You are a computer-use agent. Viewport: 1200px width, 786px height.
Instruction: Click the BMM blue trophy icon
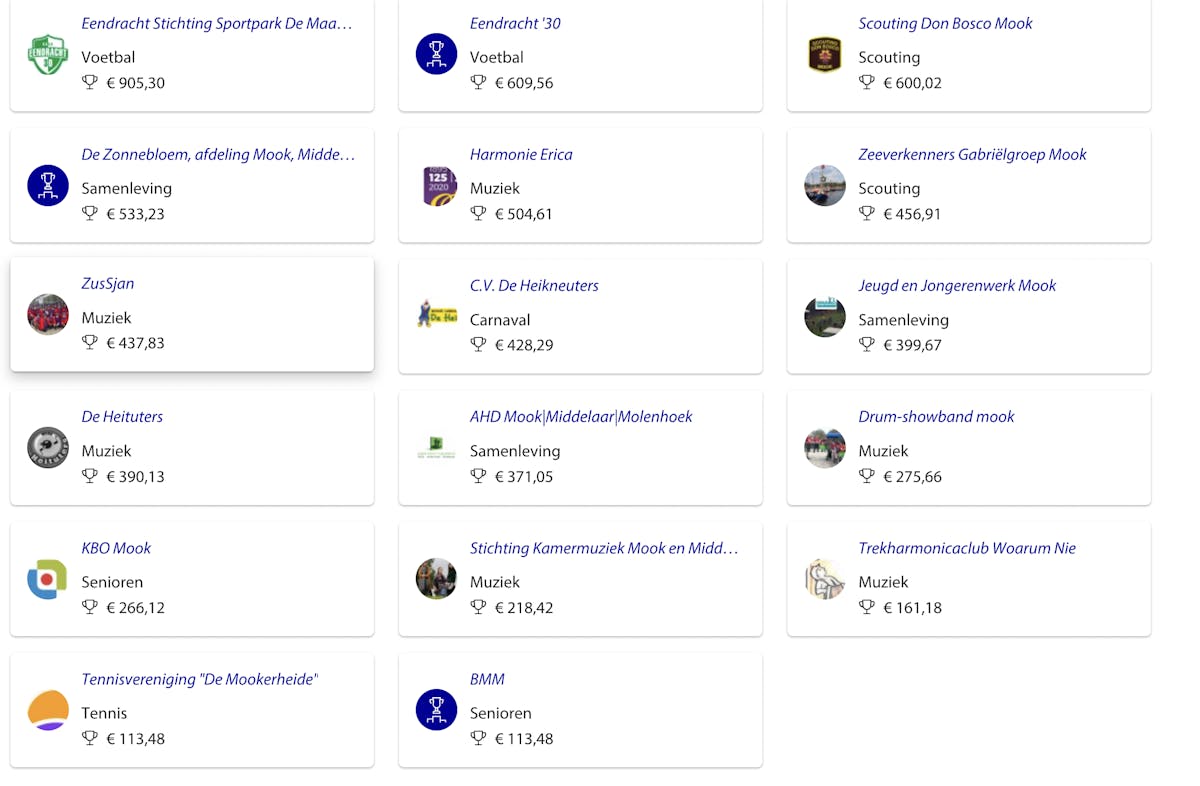coord(436,710)
